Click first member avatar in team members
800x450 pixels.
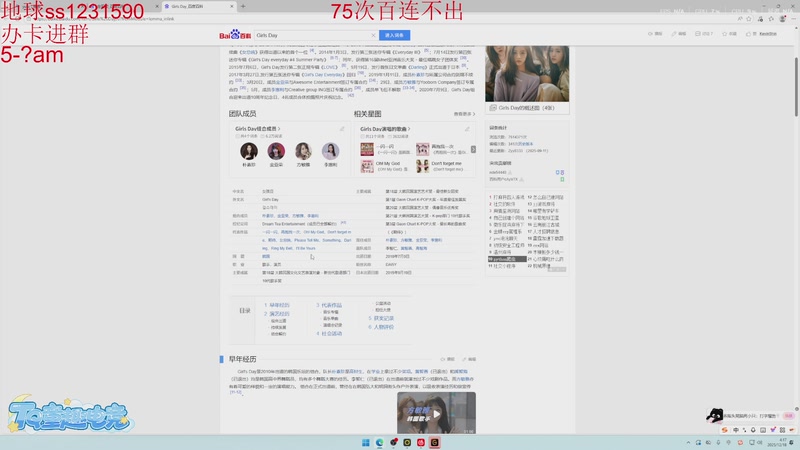tap(249, 151)
